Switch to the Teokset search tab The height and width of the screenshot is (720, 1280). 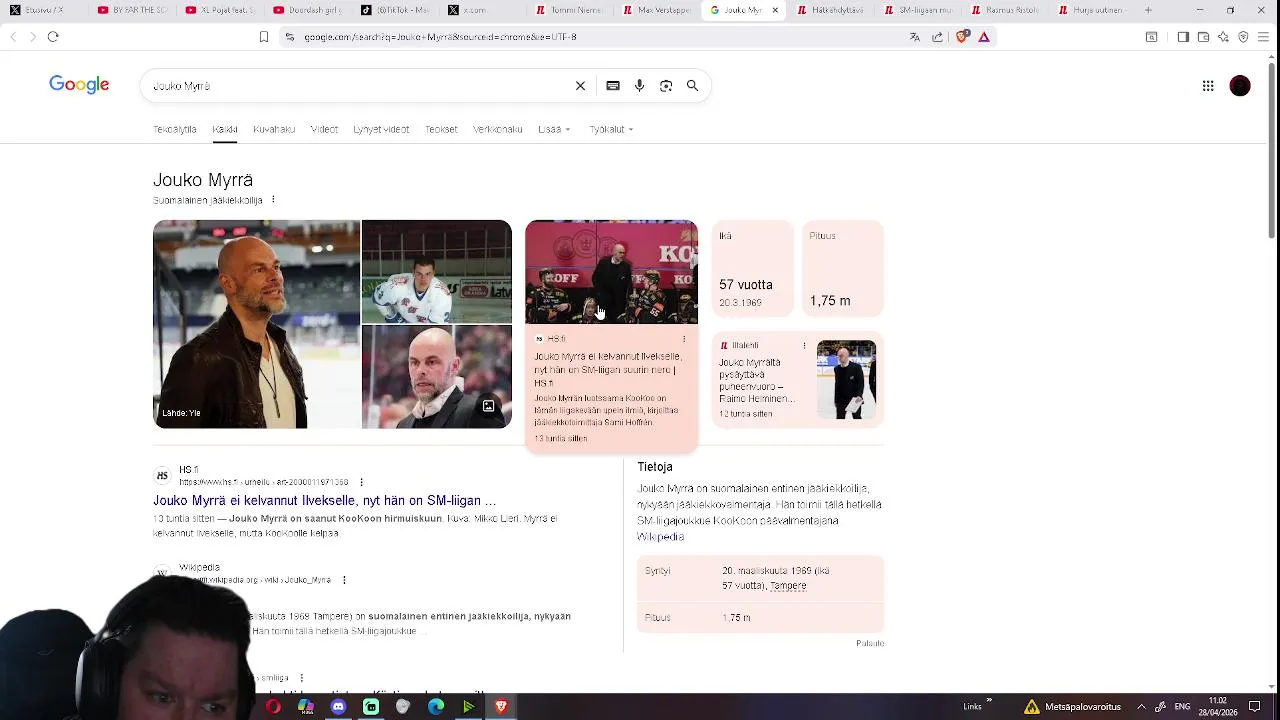[x=441, y=129]
